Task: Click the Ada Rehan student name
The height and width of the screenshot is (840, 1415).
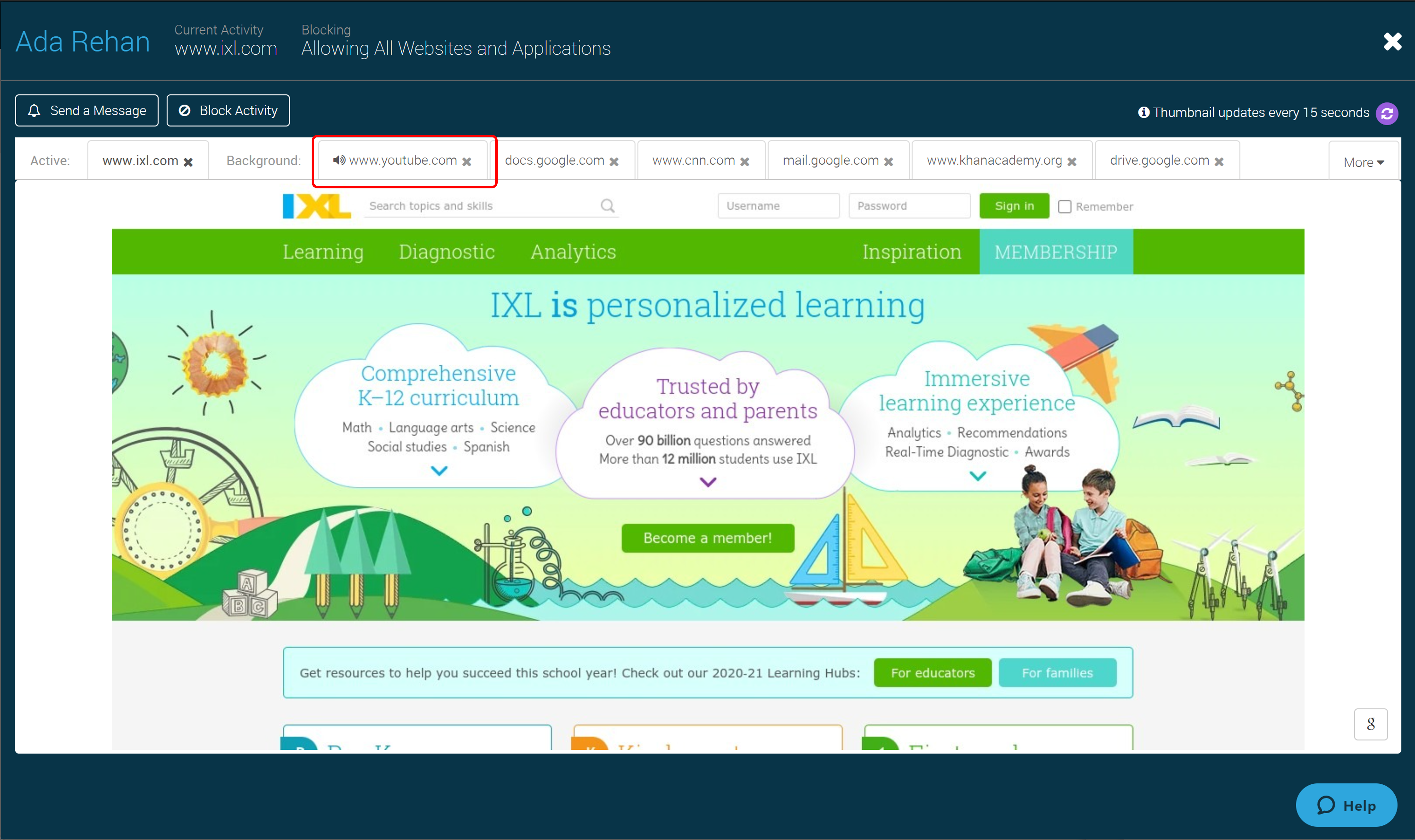Action: click(83, 42)
